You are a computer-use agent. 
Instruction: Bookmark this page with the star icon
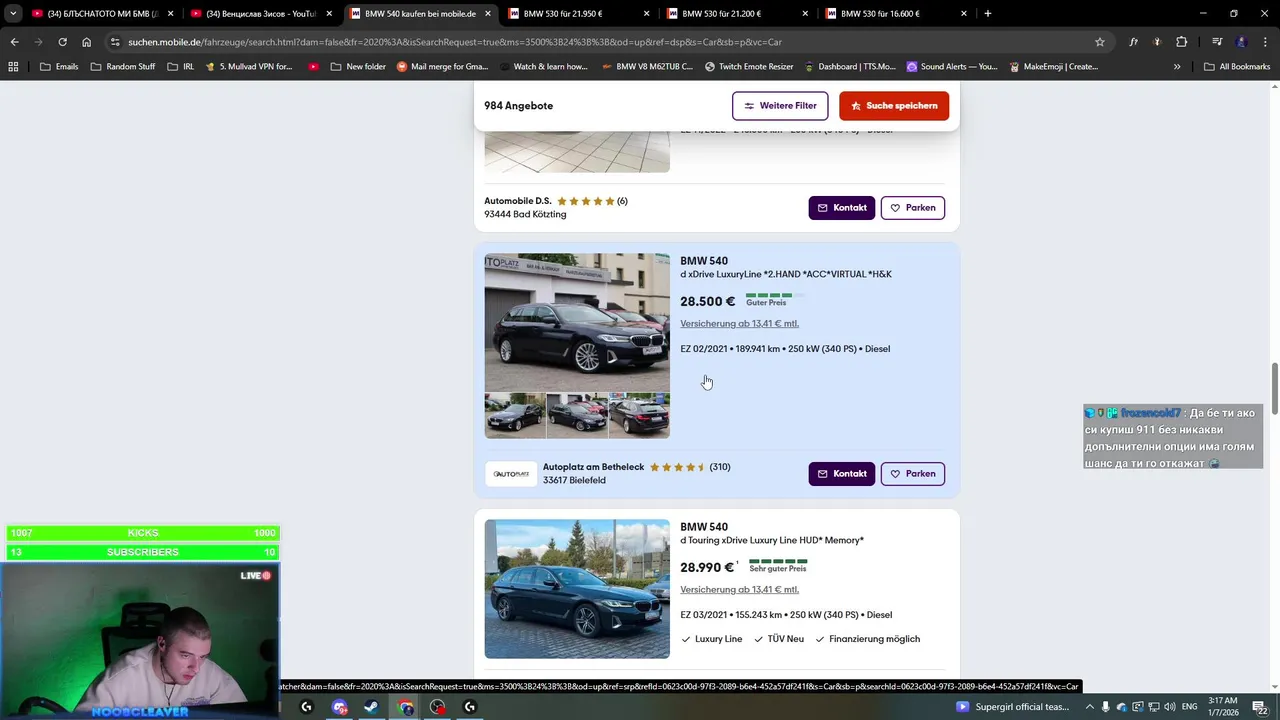(x=1100, y=42)
